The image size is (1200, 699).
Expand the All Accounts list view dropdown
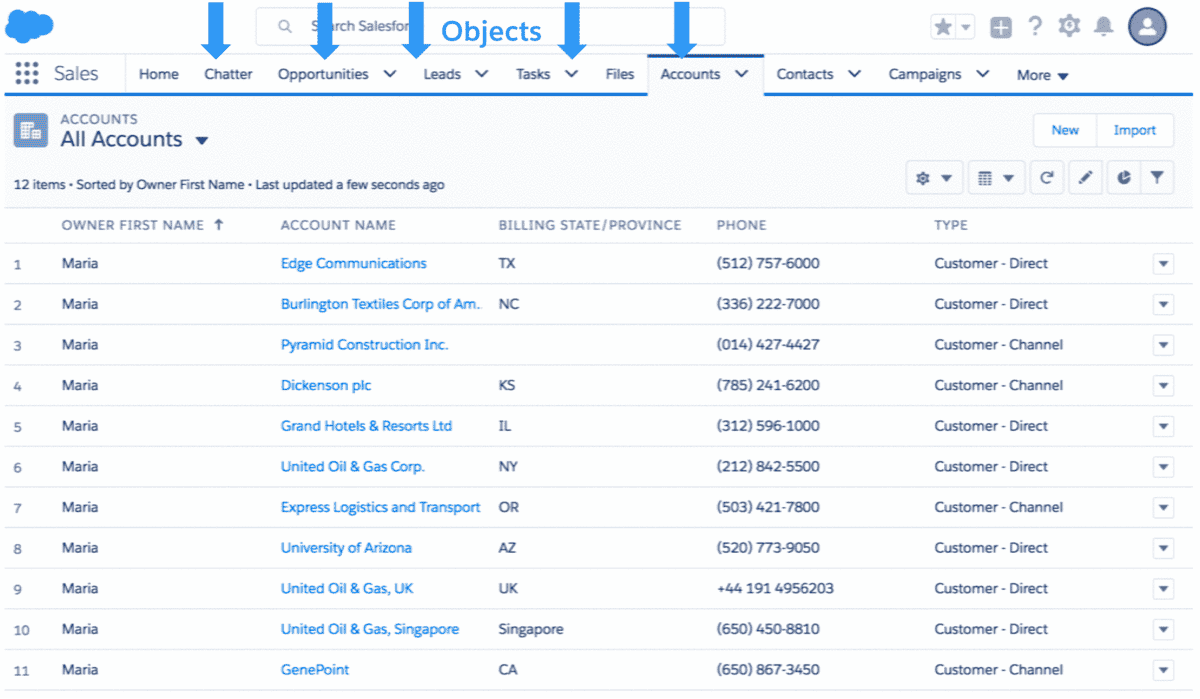[x=202, y=141]
